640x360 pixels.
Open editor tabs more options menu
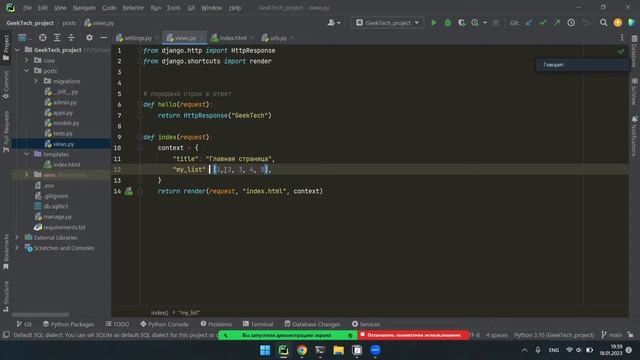pyautogui.click(x=622, y=38)
